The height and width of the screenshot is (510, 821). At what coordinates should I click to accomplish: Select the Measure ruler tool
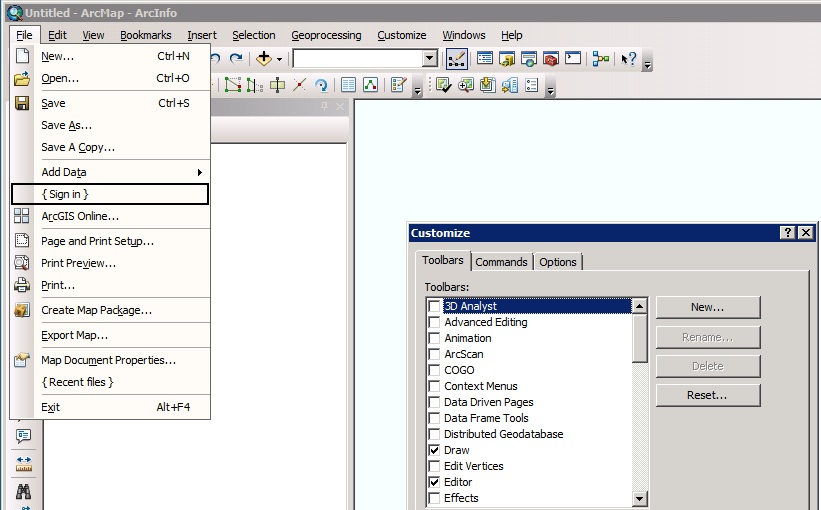click(x=24, y=464)
